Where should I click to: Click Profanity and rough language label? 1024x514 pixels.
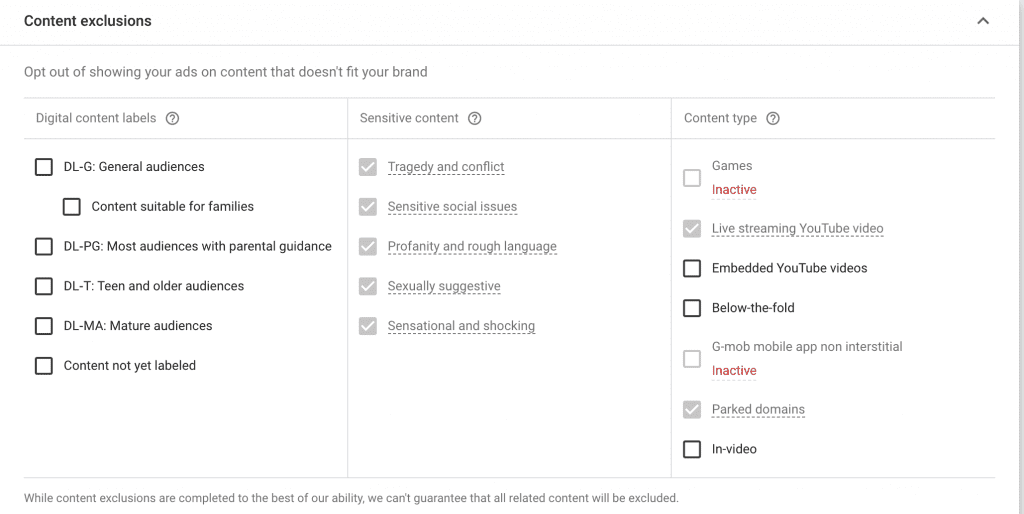pos(472,247)
